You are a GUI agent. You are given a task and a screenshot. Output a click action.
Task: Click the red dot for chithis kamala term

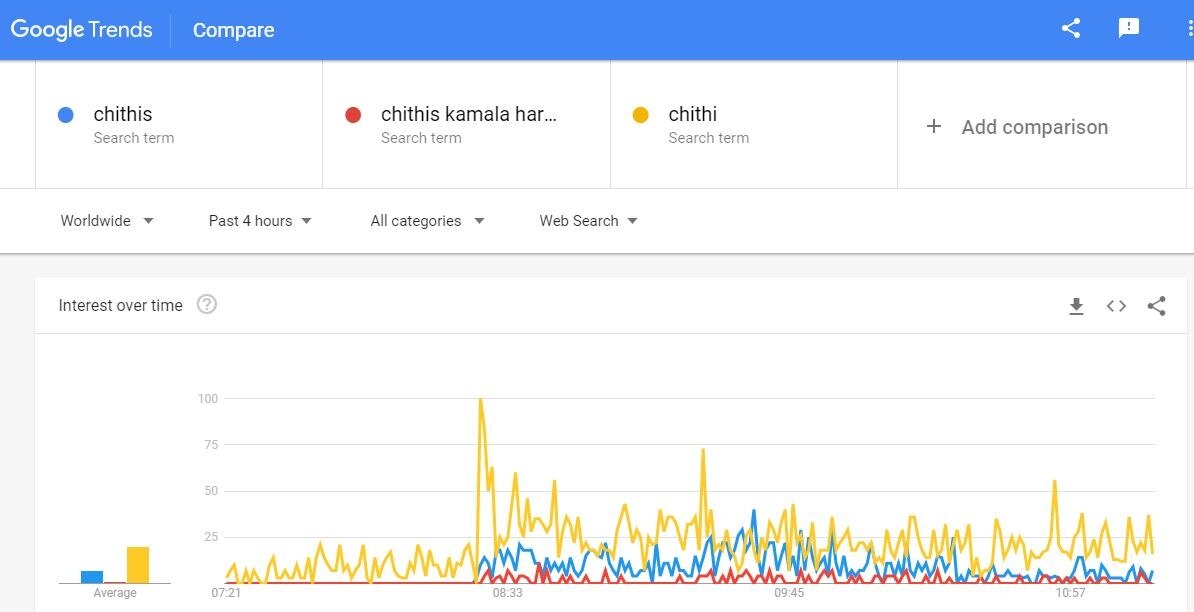(x=352, y=115)
